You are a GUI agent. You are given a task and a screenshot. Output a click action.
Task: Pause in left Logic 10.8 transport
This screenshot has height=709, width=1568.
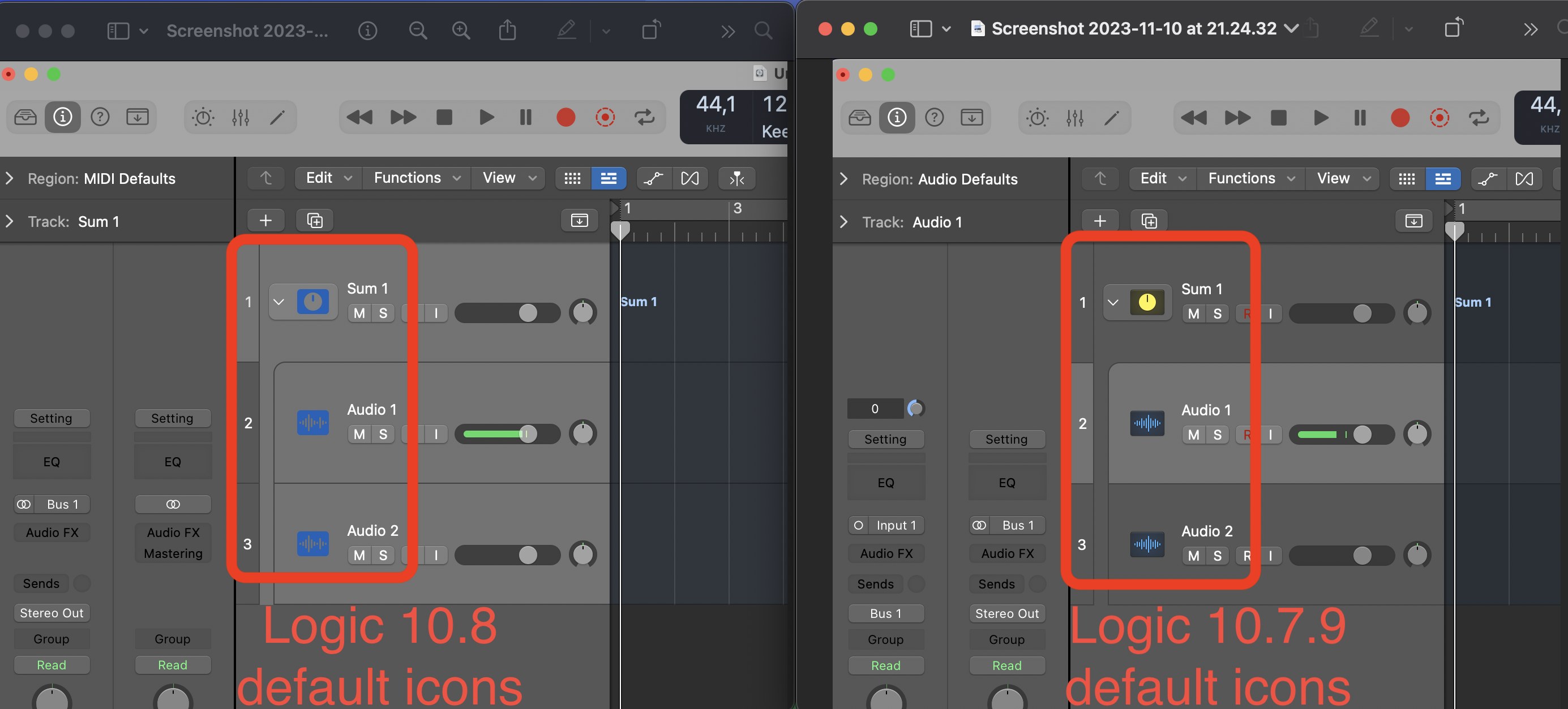pyautogui.click(x=526, y=118)
